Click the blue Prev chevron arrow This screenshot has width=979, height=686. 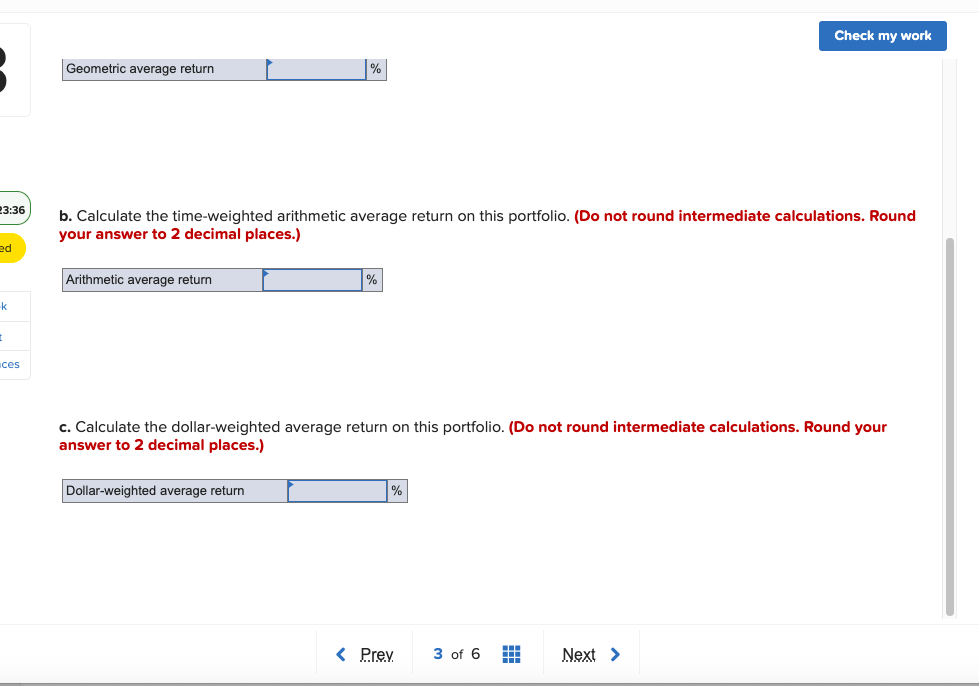click(x=340, y=654)
